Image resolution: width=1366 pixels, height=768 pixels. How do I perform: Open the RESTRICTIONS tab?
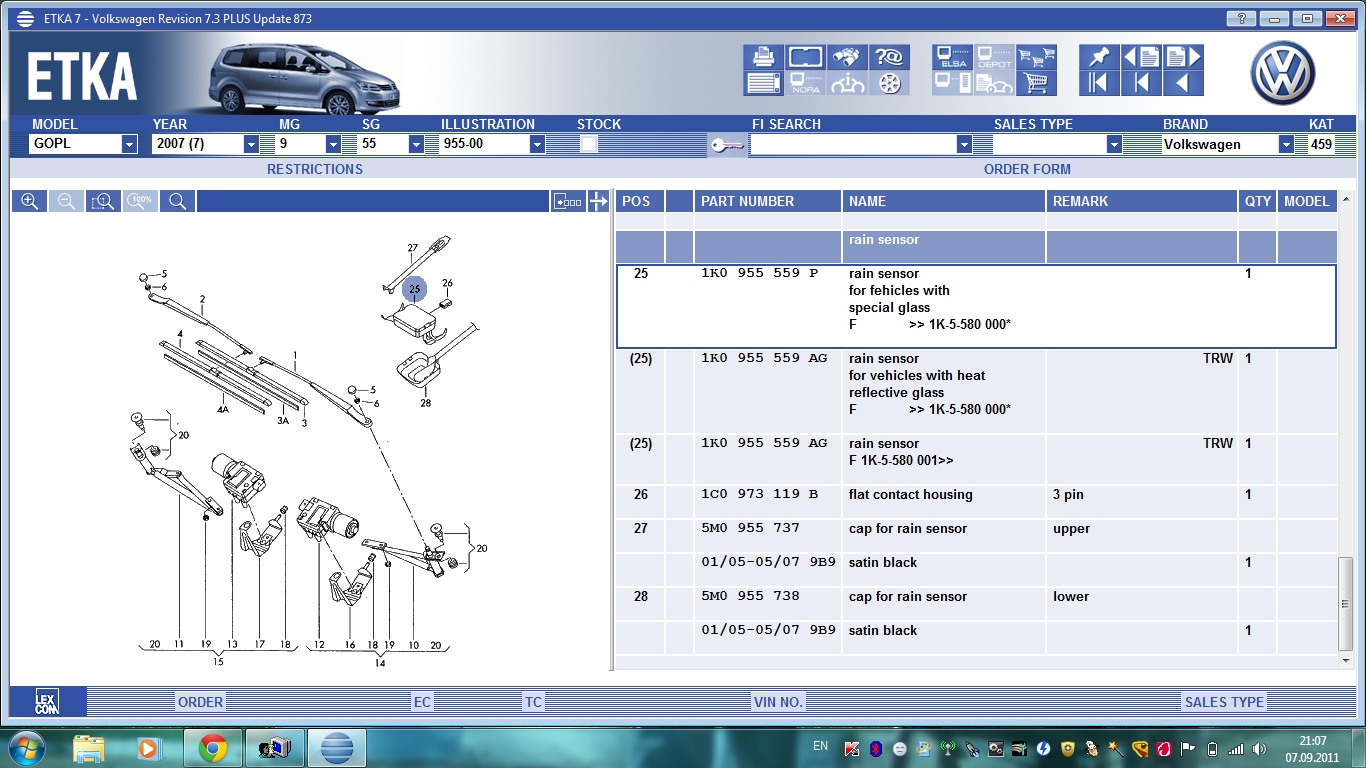click(315, 169)
